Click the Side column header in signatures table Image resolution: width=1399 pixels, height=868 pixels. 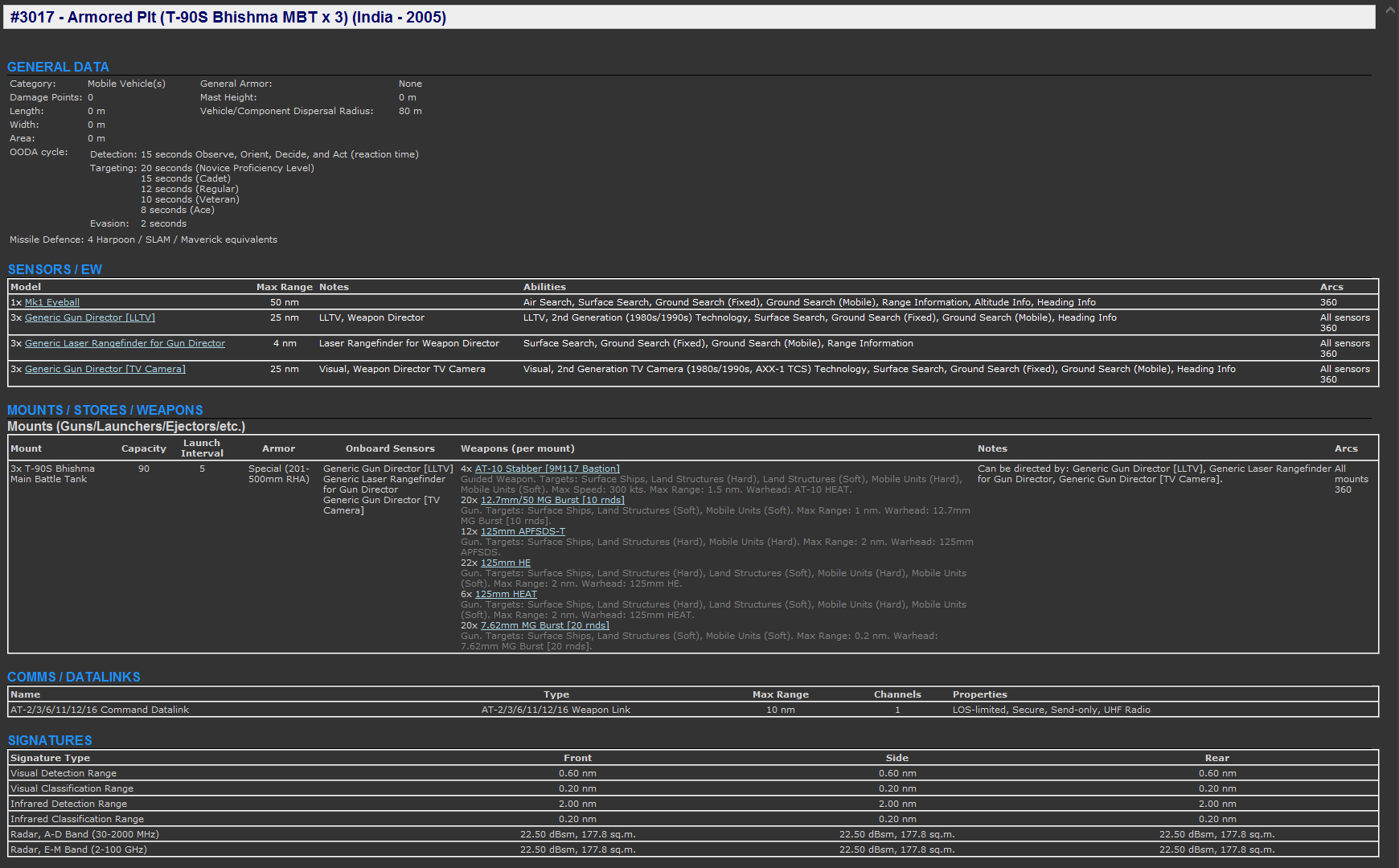(x=897, y=758)
